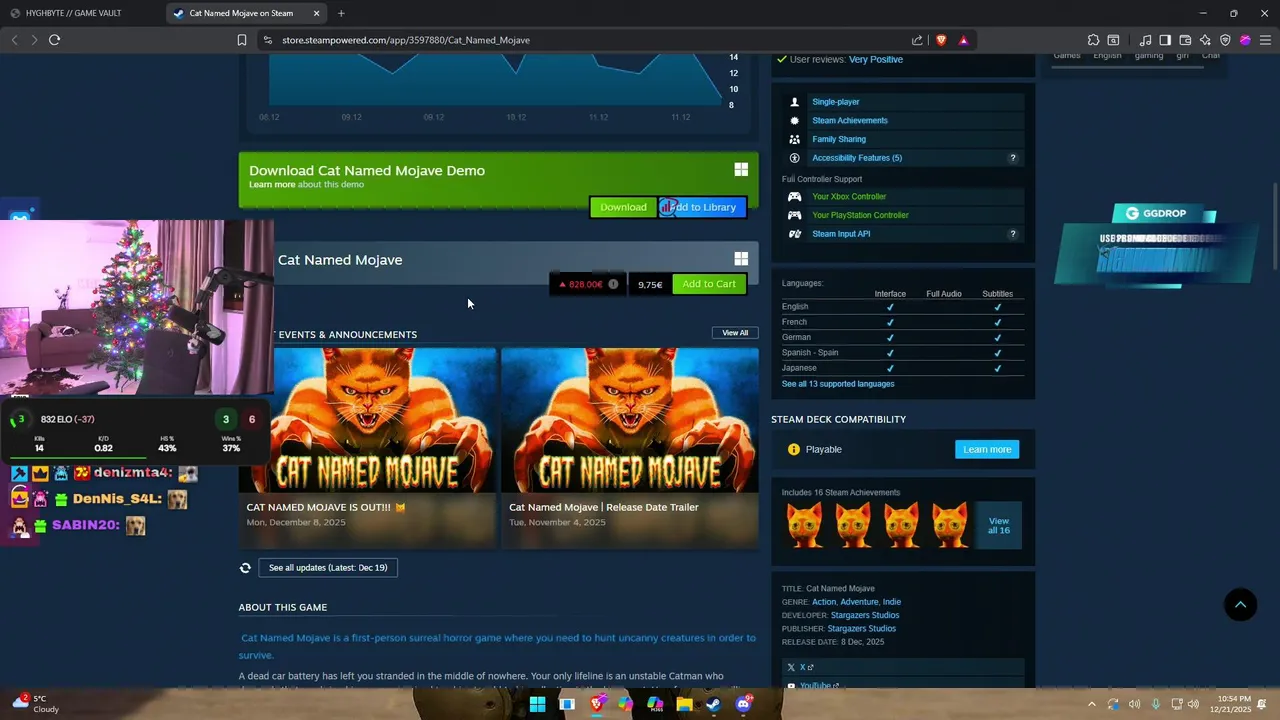1280x720 pixels.
Task: Open the Very Positive user reviews link
Action: click(x=876, y=59)
